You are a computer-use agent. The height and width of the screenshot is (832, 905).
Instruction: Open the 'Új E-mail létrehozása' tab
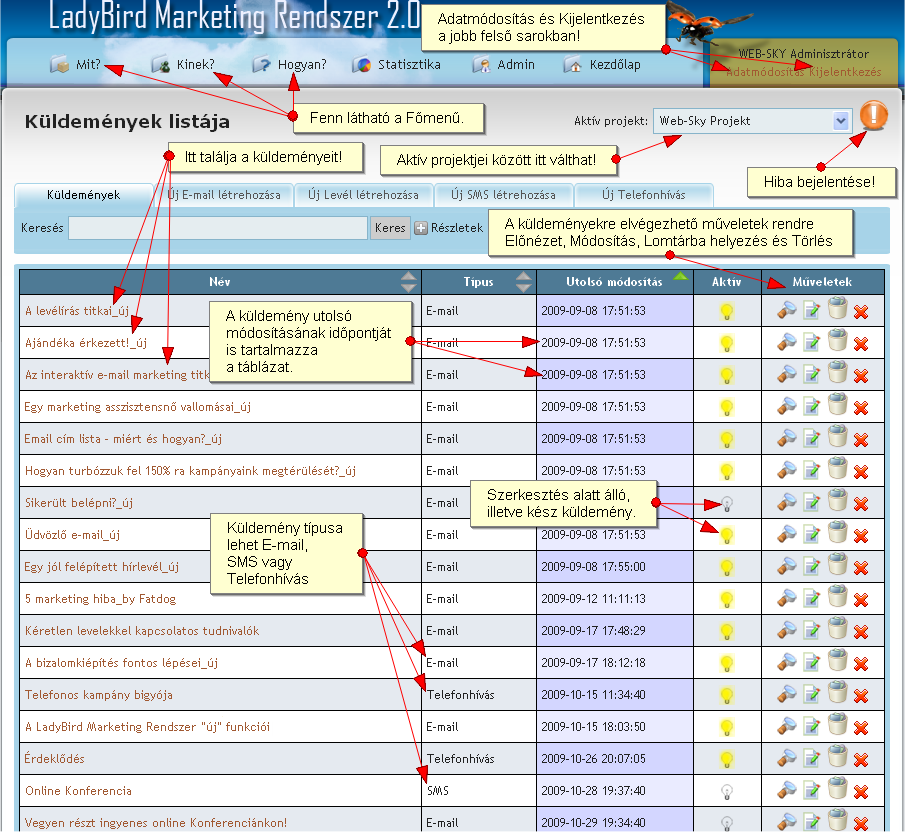click(224, 195)
